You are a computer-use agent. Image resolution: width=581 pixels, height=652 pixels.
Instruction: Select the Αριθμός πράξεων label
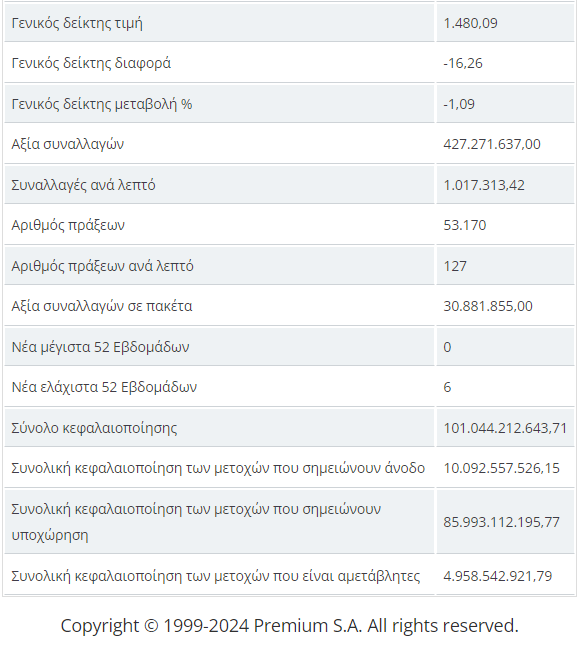(x=68, y=225)
